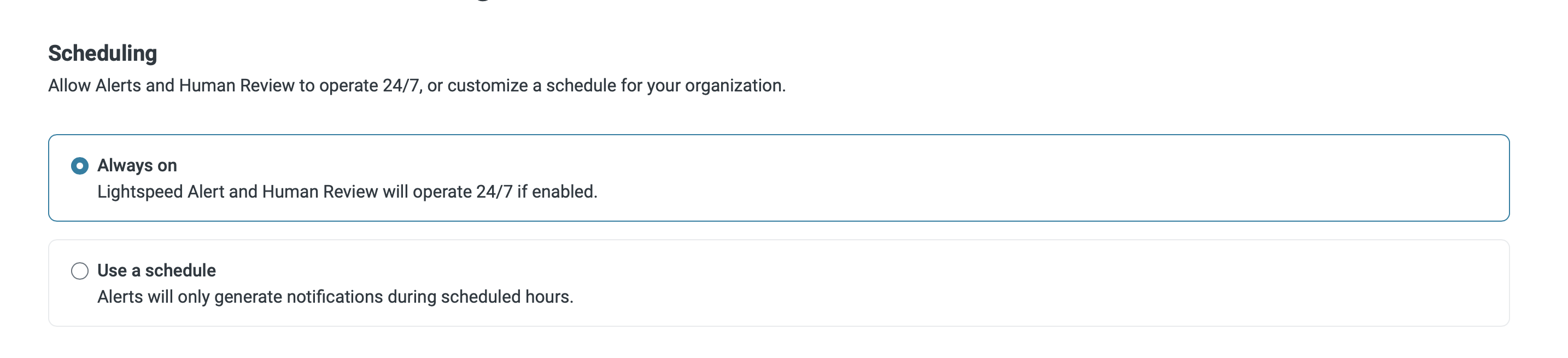Click the 'Always on' option label
This screenshot has width=1568, height=358.
coord(137,166)
